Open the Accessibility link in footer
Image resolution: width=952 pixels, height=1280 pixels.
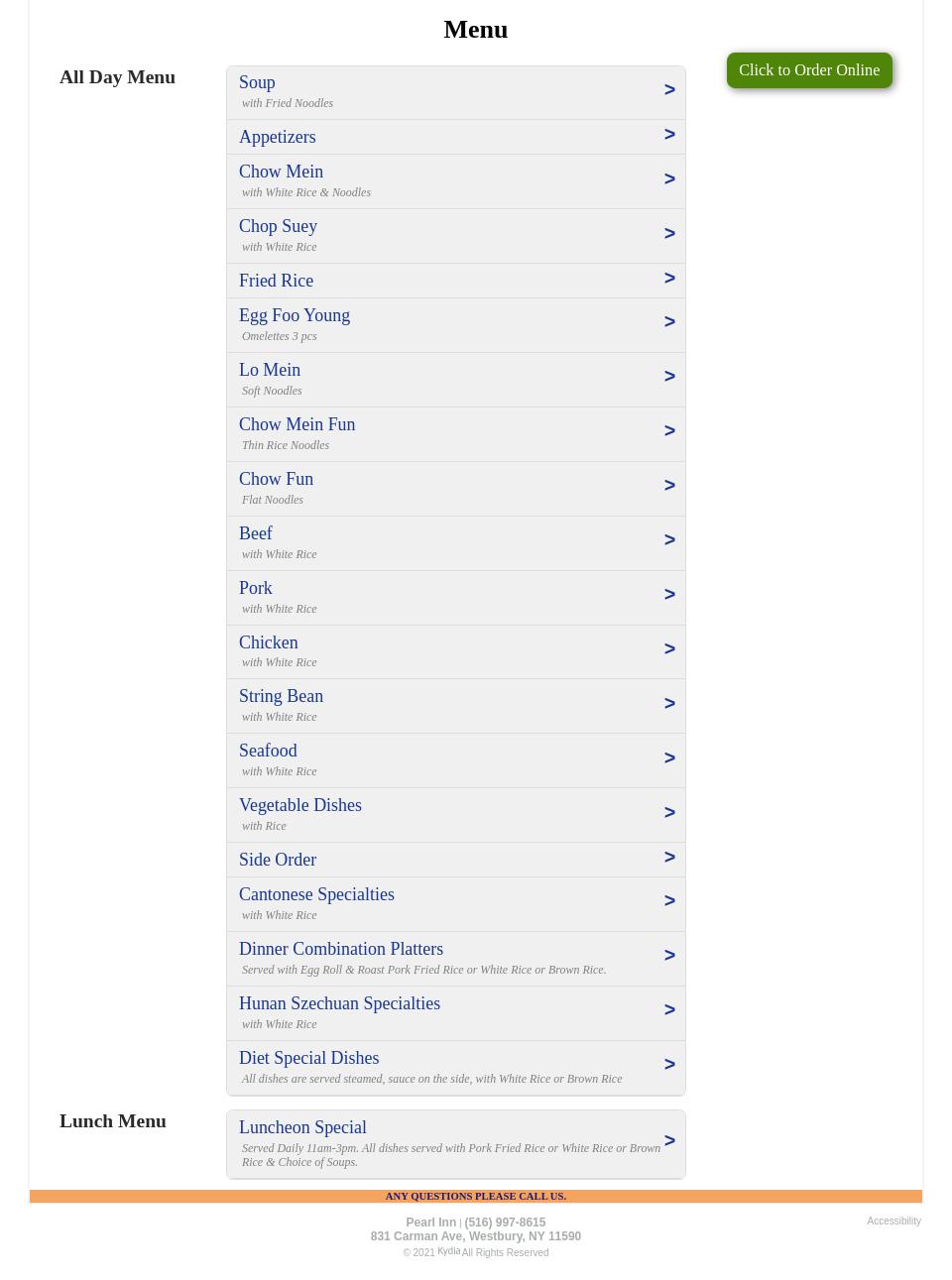point(893,1222)
